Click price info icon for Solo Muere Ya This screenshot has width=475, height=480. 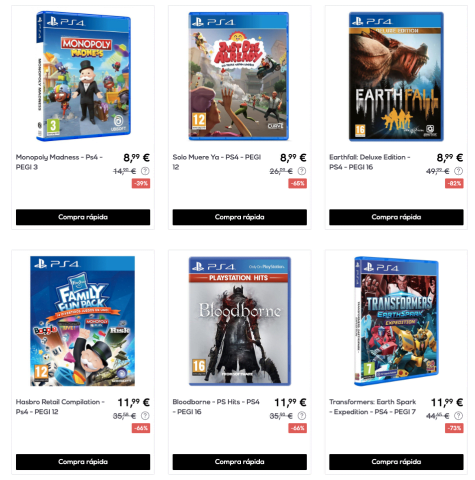pyautogui.click(x=302, y=171)
